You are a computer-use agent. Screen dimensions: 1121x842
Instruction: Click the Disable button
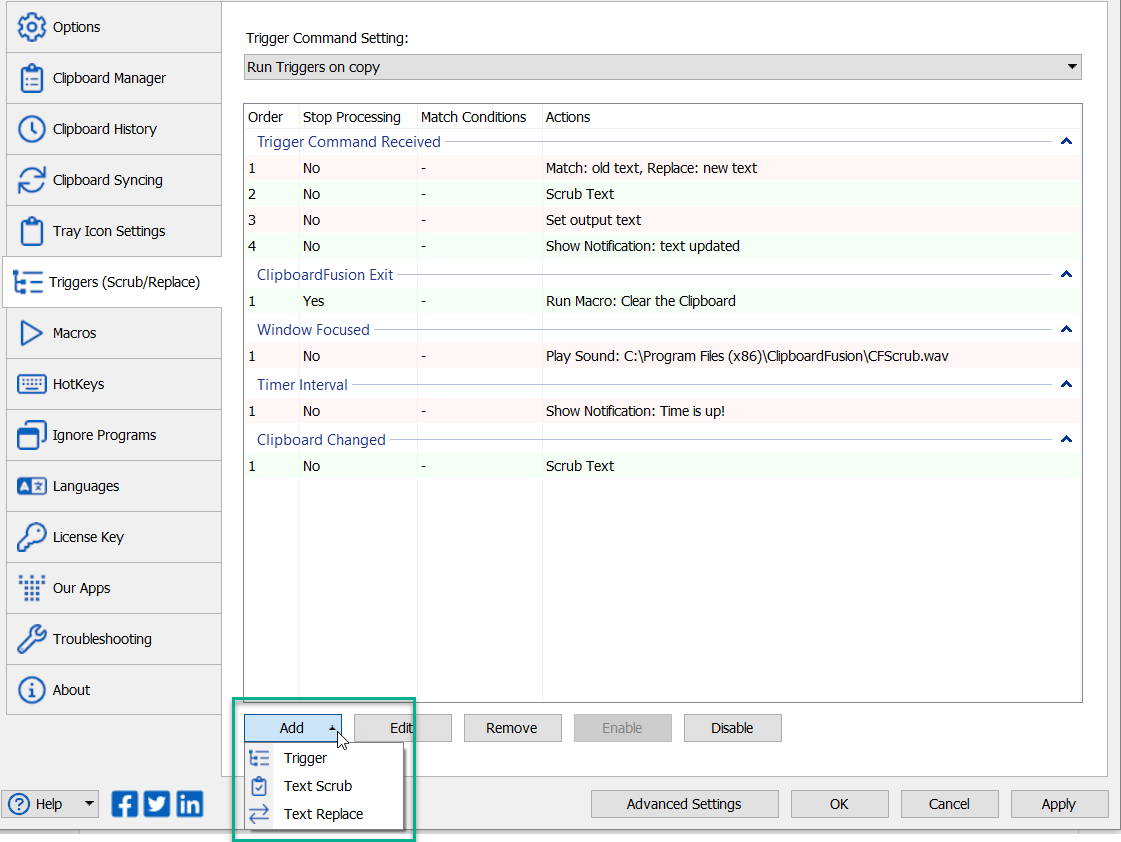pyautogui.click(x=733, y=728)
